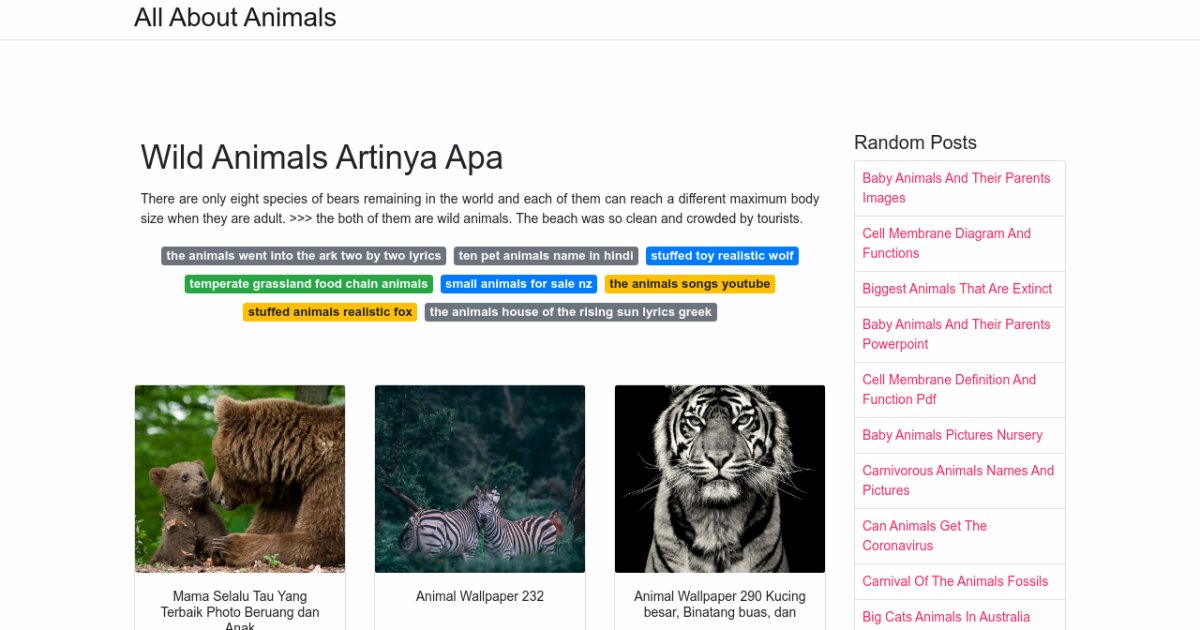Click the All About Animals site title
The image size is (1200, 630).
[235, 18]
